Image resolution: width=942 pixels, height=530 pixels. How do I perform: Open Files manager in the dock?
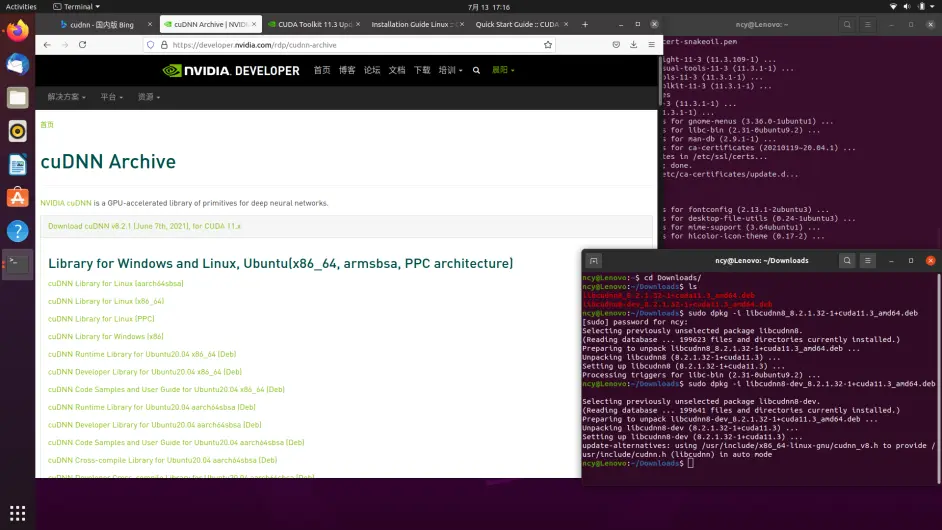pyautogui.click(x=17, y=97)
